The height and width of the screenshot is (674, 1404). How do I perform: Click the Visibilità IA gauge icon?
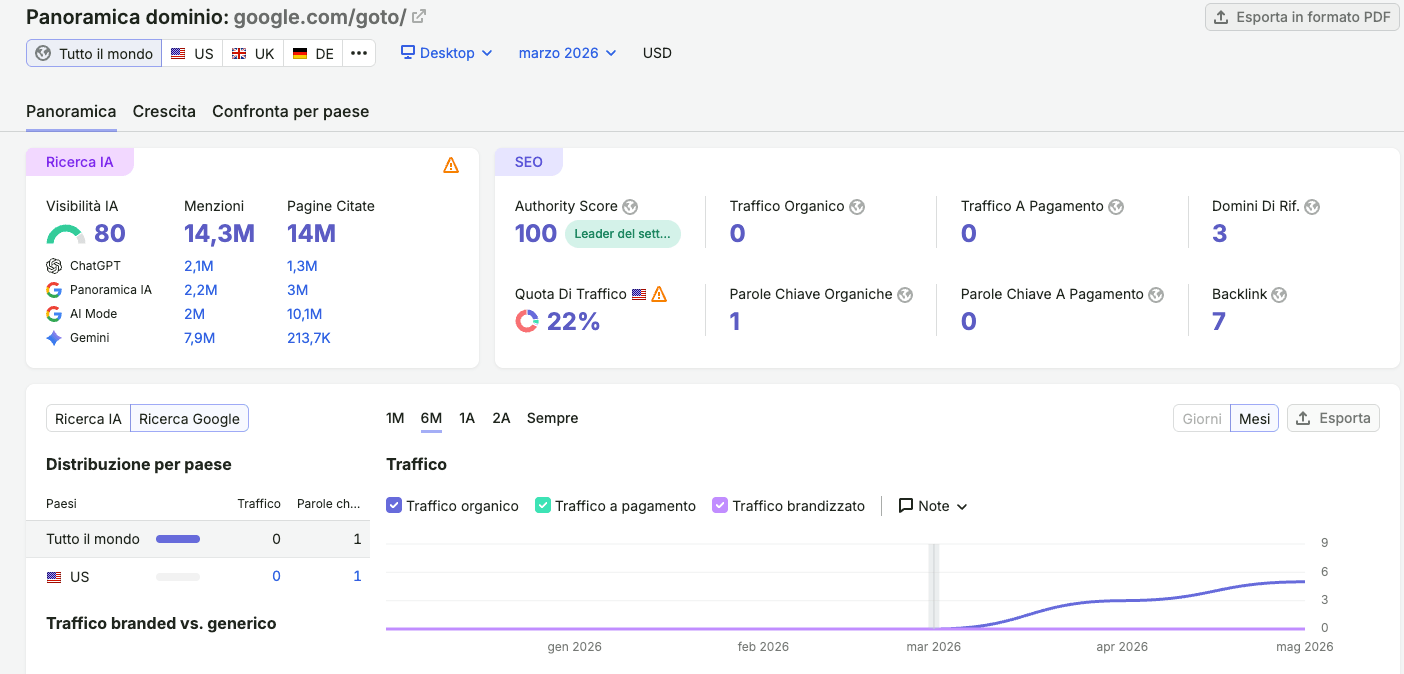tap(66, 235)
